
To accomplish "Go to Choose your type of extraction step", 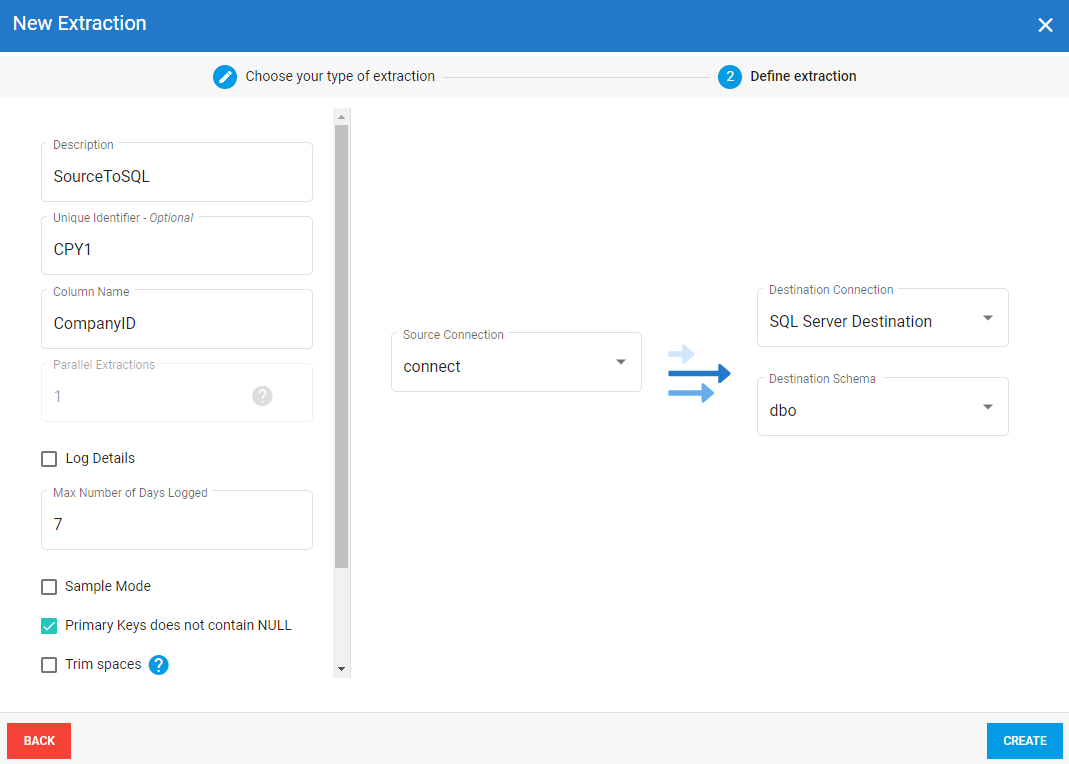I will pos(339,76).
